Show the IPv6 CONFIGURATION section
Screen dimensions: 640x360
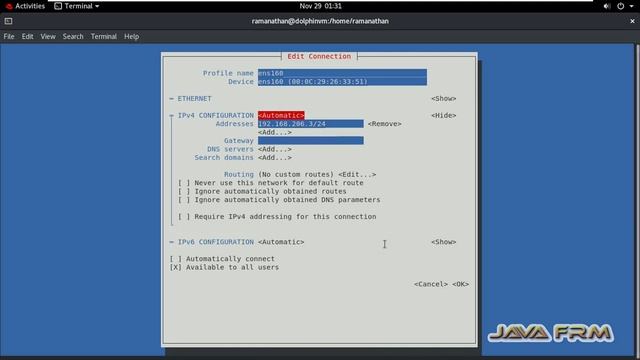444,242
